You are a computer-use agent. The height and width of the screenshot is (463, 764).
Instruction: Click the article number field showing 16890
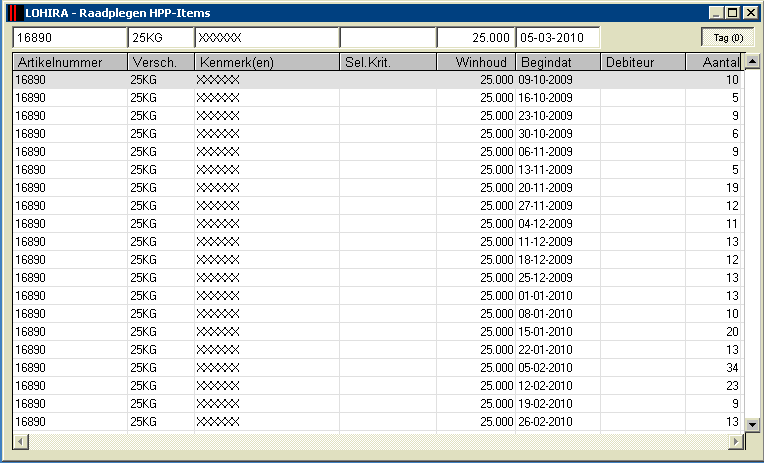[x=70, y=38]
